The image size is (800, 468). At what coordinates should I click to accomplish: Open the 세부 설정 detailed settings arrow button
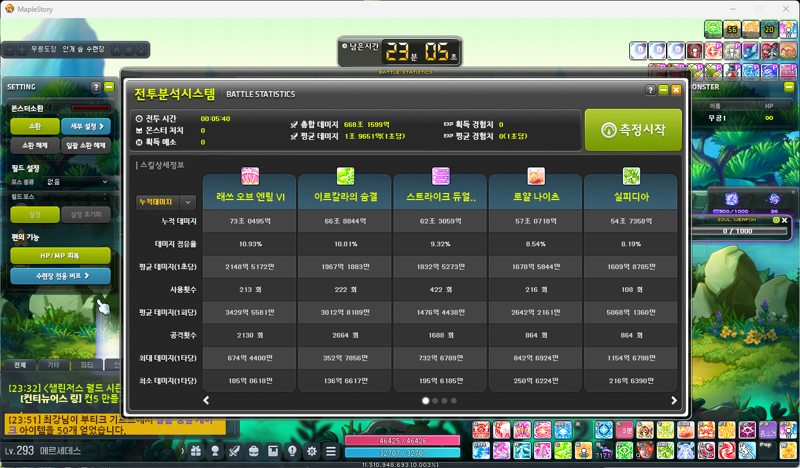point(86,126)
